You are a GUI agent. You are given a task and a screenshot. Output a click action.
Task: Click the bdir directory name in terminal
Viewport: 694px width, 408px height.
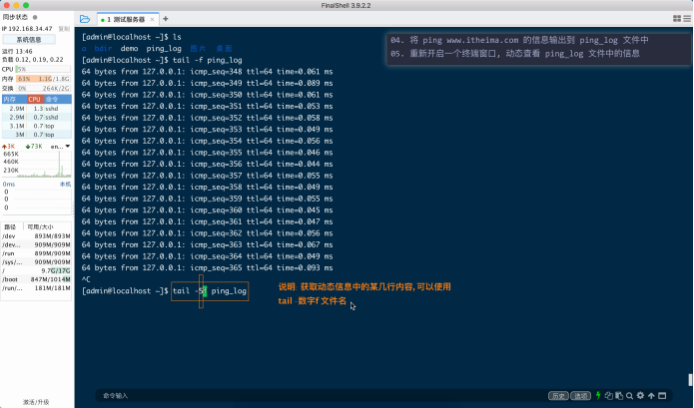pyautogui.click(x=103, y=49)
